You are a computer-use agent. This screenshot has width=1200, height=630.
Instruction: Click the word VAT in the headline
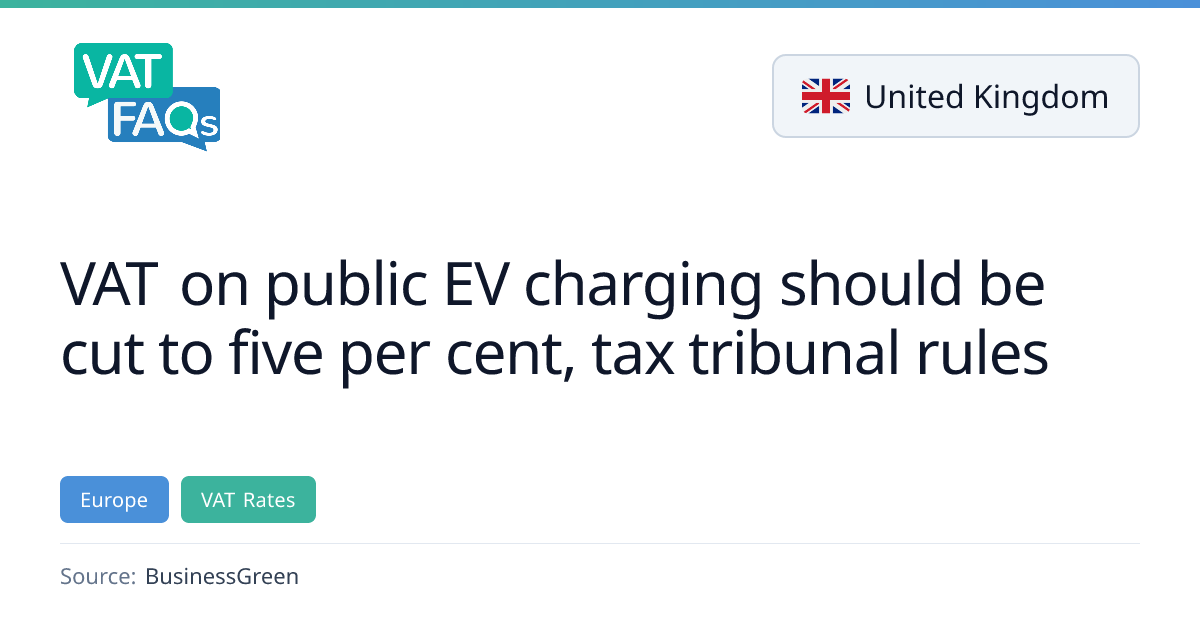(x=110, y=285)
